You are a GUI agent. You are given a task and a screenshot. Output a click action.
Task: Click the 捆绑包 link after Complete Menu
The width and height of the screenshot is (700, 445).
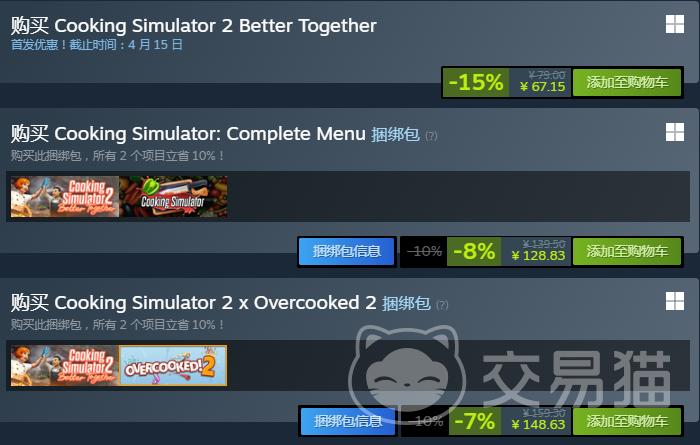click(x=396, y=134)
